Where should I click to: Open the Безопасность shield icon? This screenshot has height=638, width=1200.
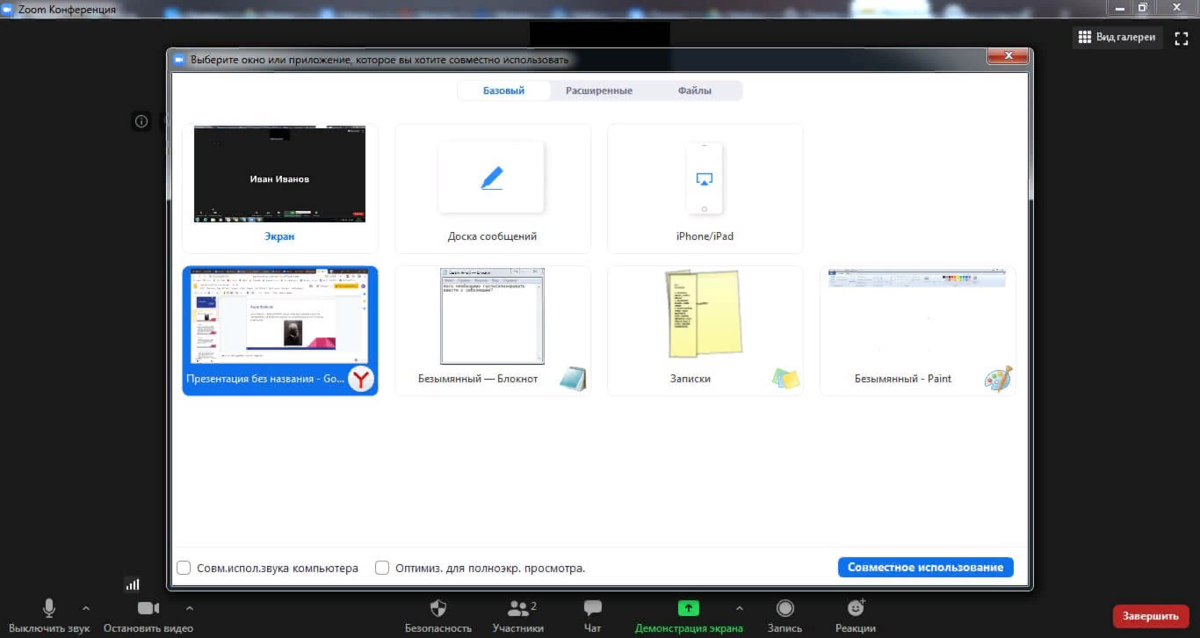pyautogui.click(x=438, y=608)
